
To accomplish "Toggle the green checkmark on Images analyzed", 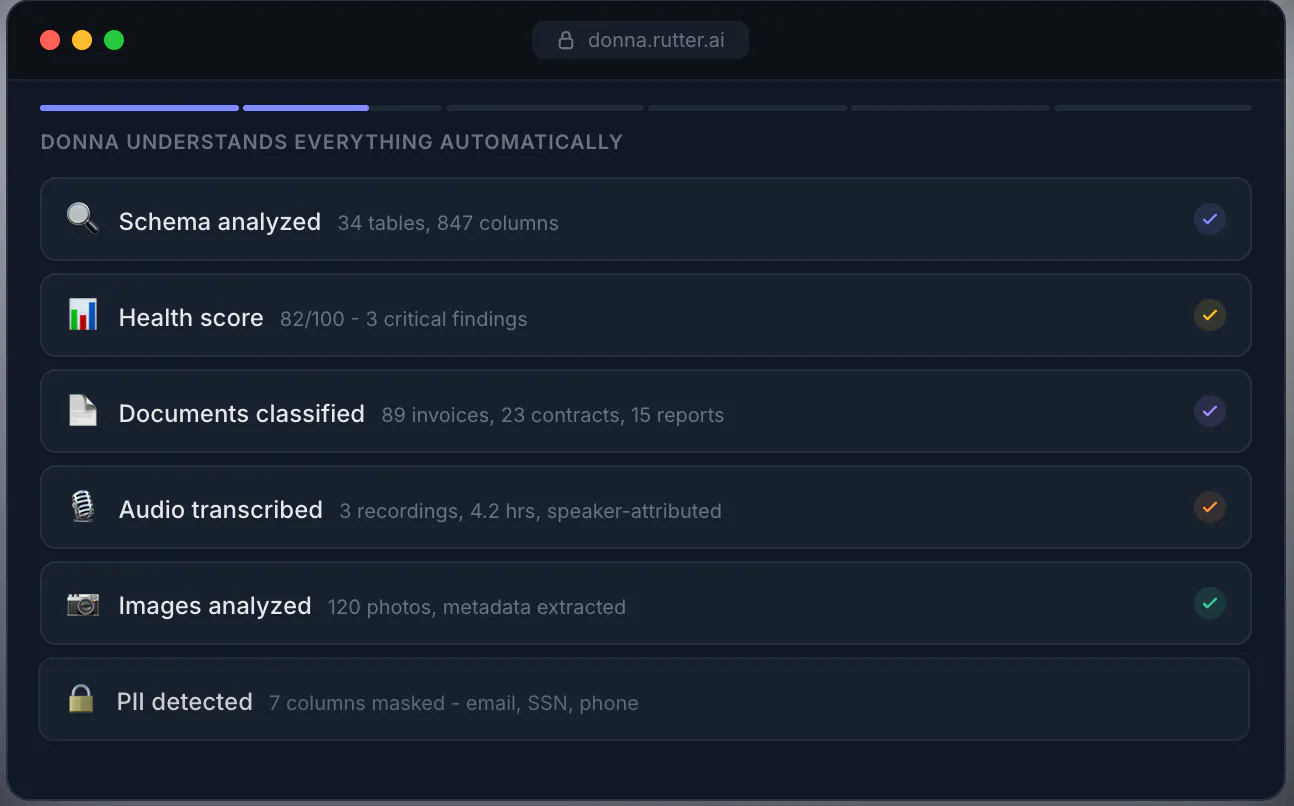I will (x=1210, y=603).
